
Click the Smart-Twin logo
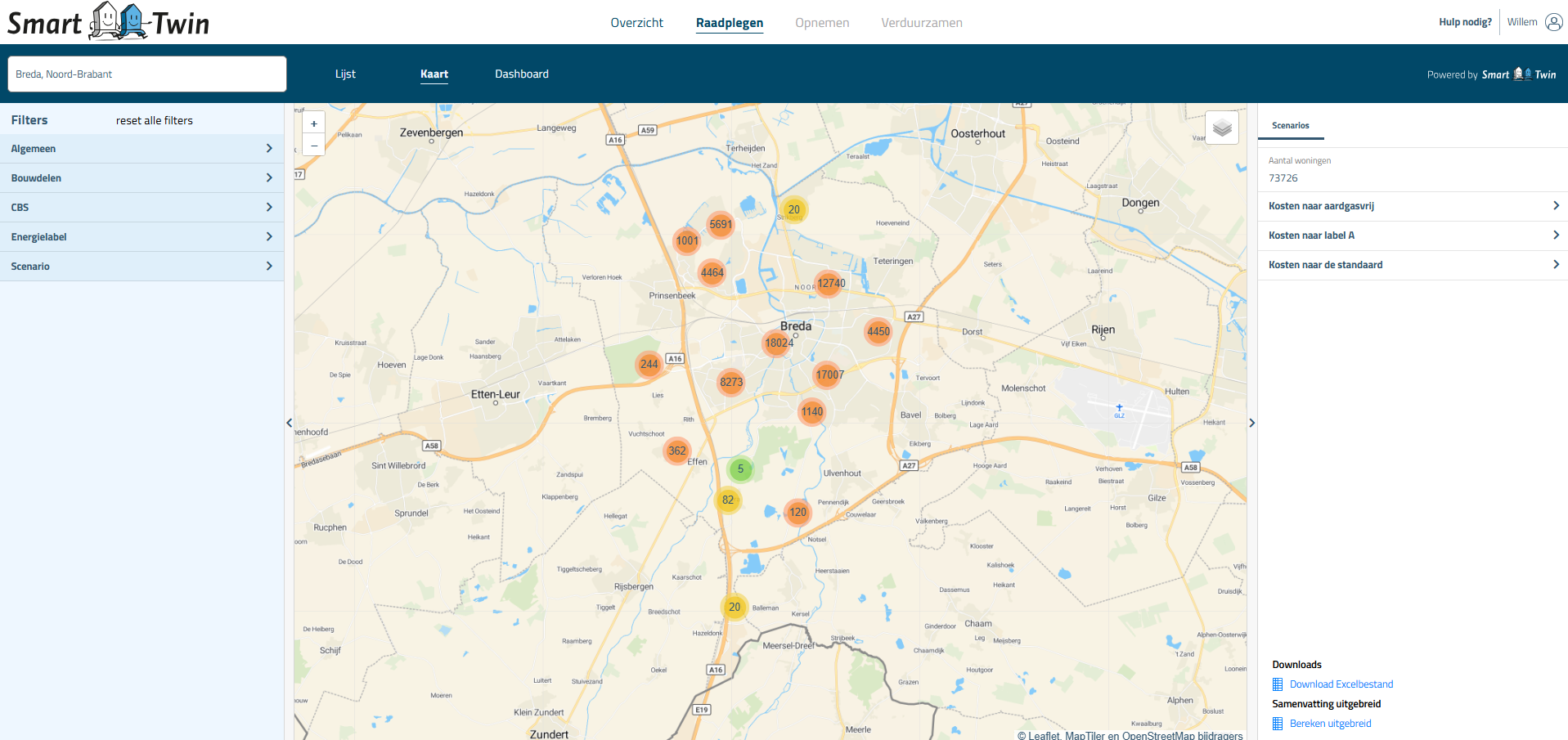(x=108, y=22)
